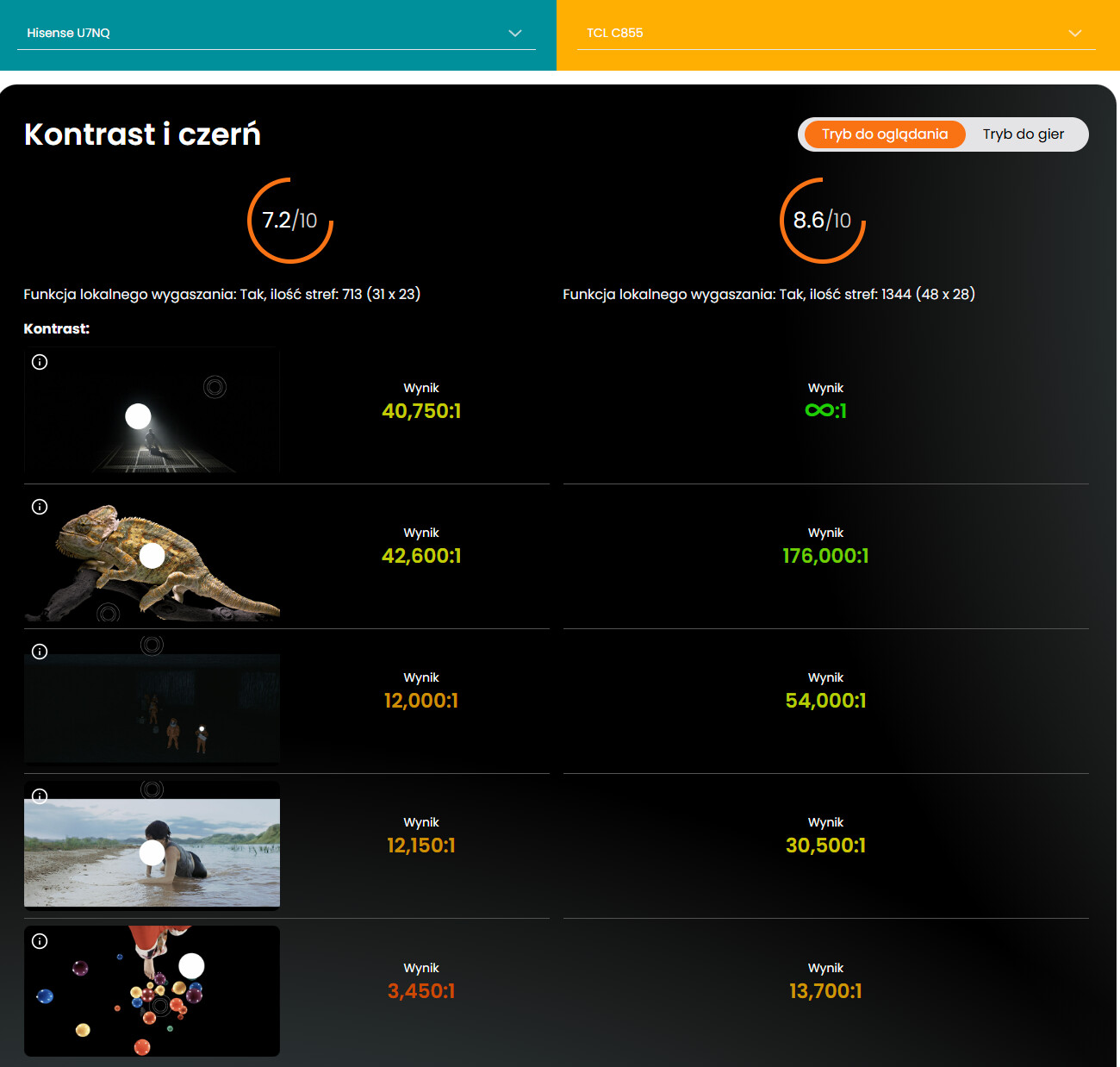1120x1067 pixels.
Task: Open the dark tunnel test scene thumbnail
Action: click(152, 411)
